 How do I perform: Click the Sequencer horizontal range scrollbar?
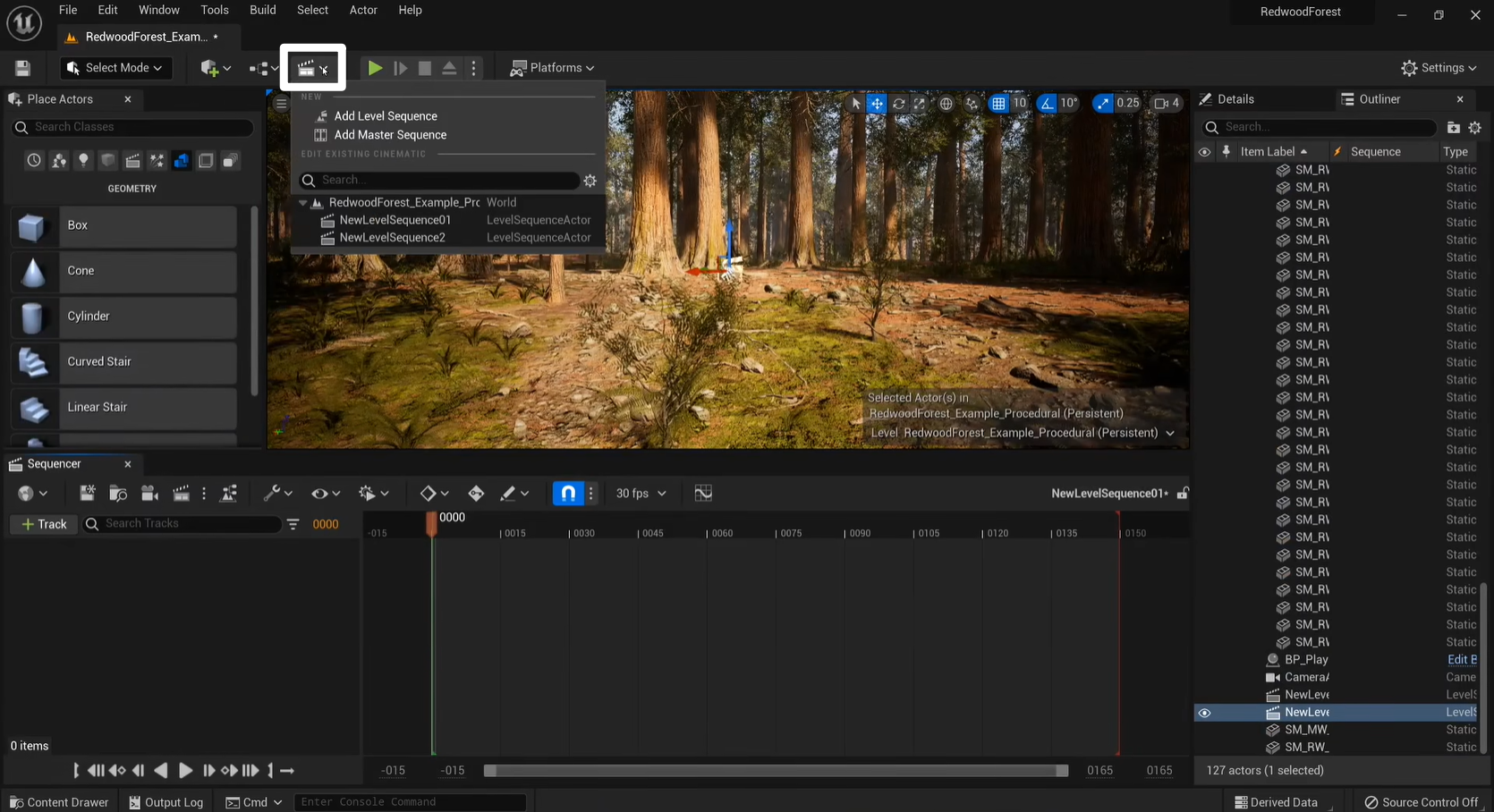pyautogui.click(x=775, y=771)
